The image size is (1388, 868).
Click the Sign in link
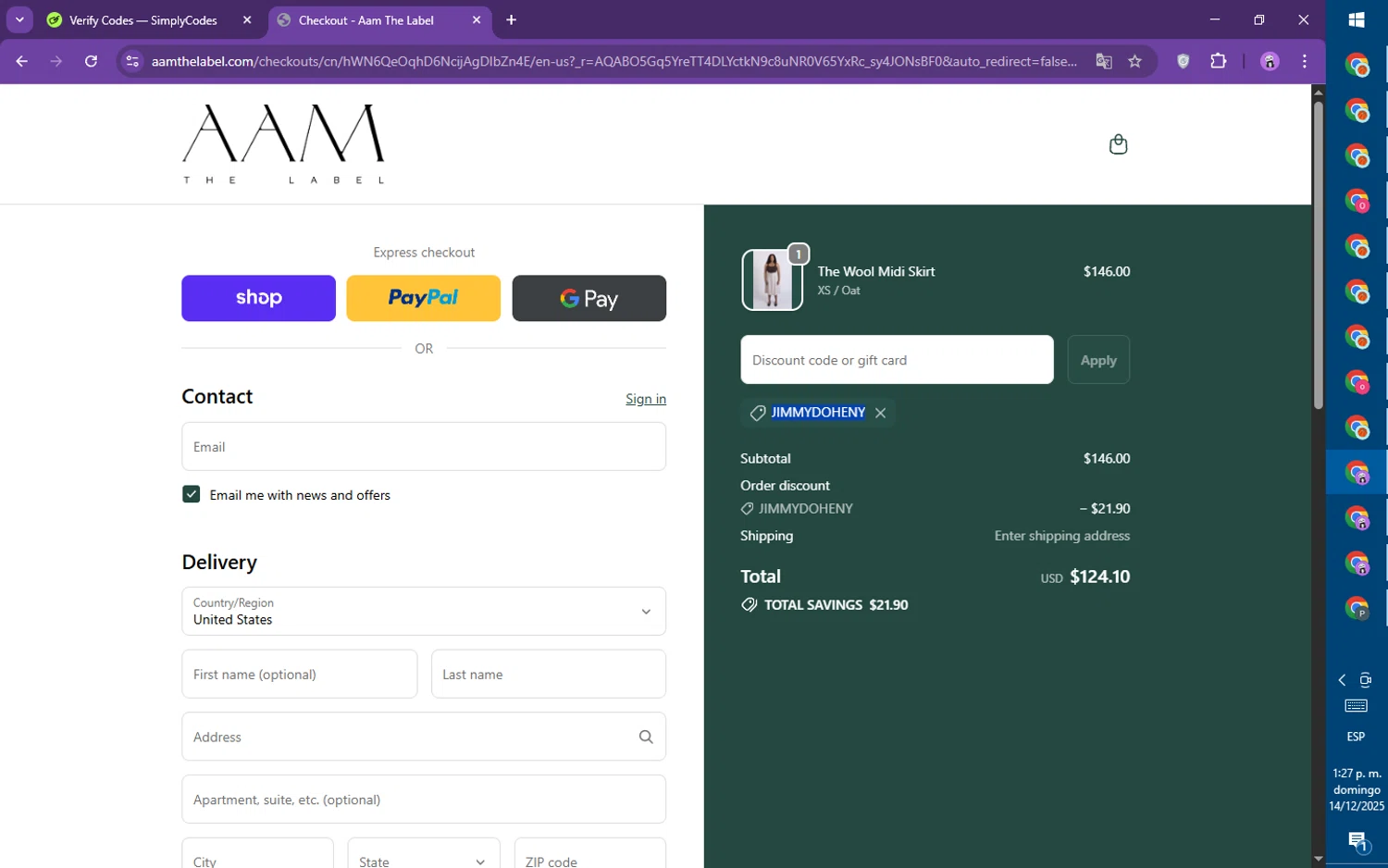(x=646, y=399)
